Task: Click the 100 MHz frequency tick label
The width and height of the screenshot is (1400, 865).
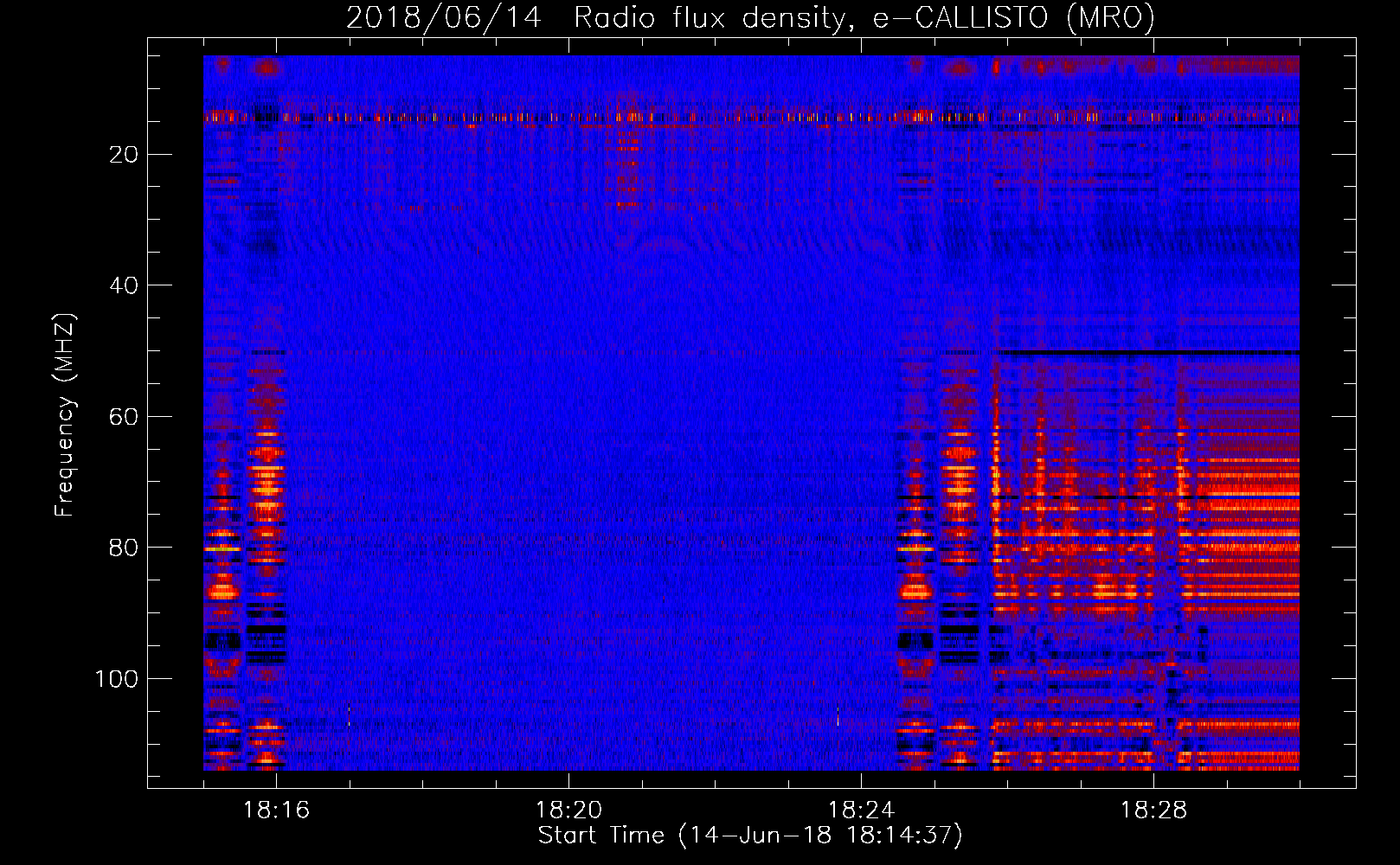Action: tap(117, 679)
